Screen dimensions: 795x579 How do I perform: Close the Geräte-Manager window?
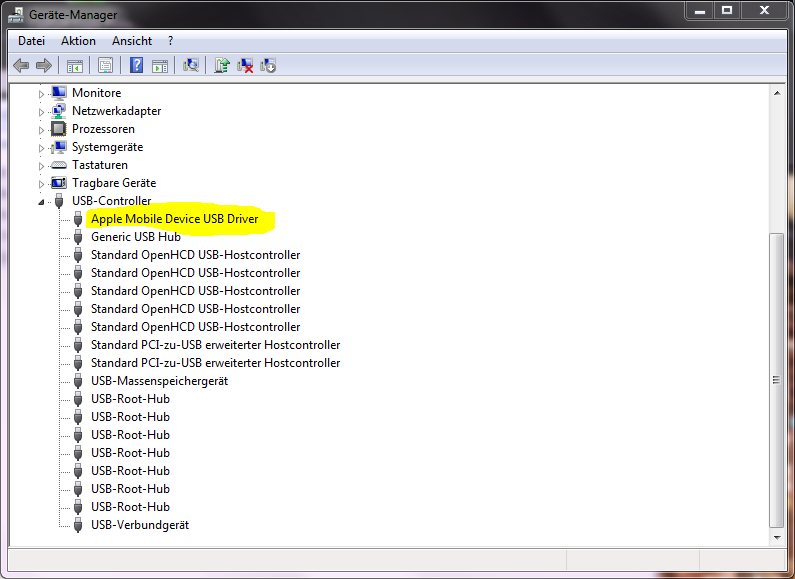(765, 11)
